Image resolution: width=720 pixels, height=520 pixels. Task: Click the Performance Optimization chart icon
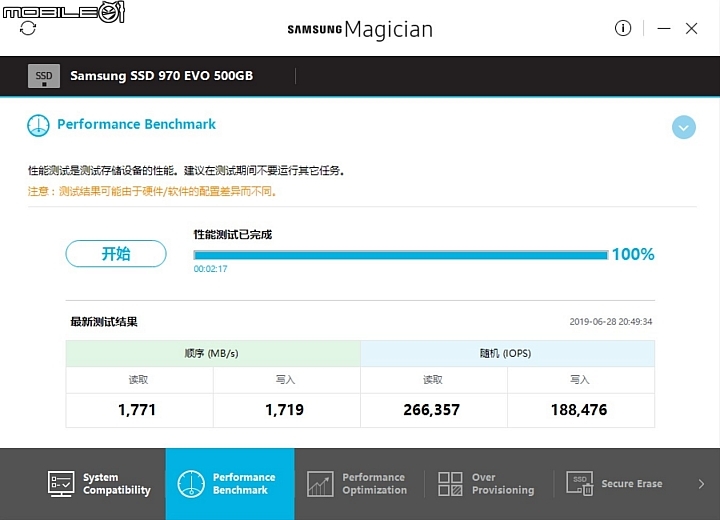click(320, 484)
